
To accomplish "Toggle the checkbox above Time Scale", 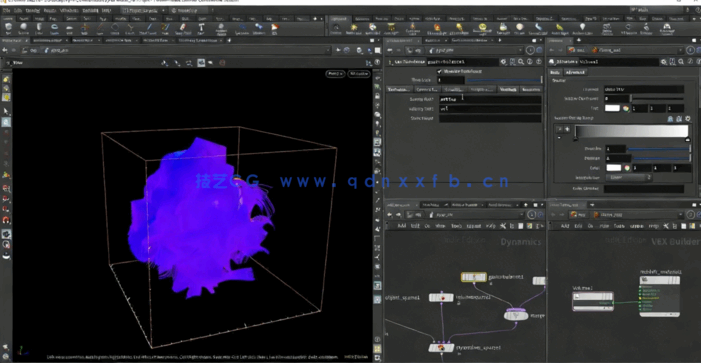I will (x=439, y=72).
